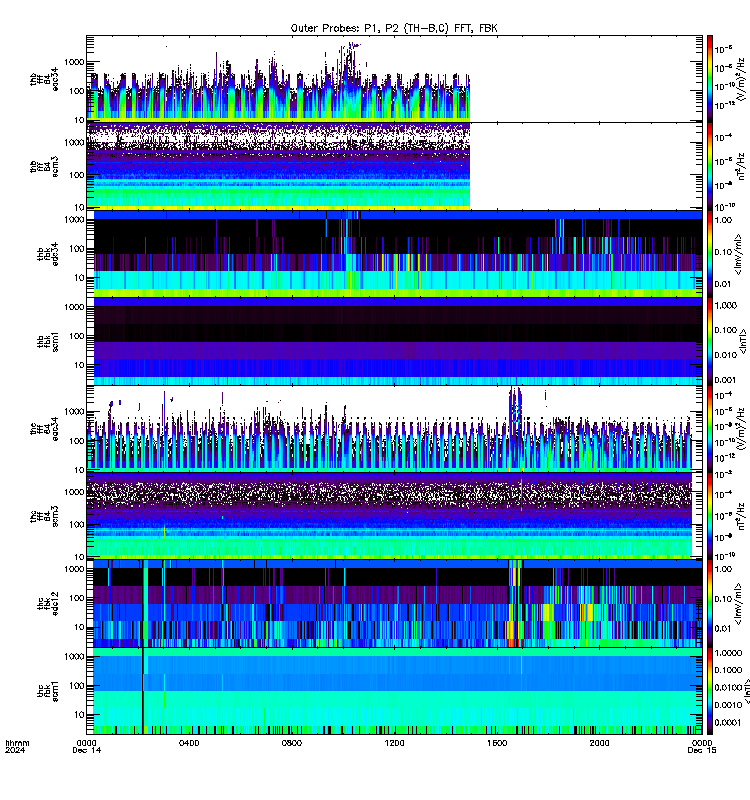Image resolution: width=750 pixels, height=800 pixels.
Task: Click the 'thc fbk edc12' panel label
Action: [x=48, y=604]
